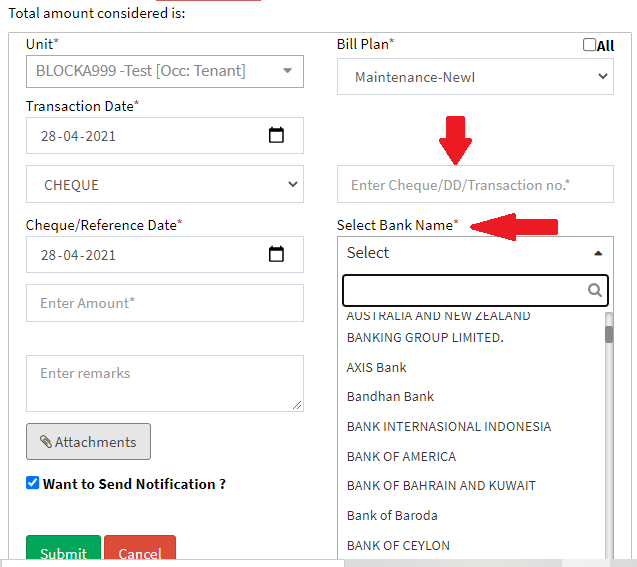Open the CHEQUE payment mode dropdown
Screen dimensions: 637x567
click(x=165, y=185)
